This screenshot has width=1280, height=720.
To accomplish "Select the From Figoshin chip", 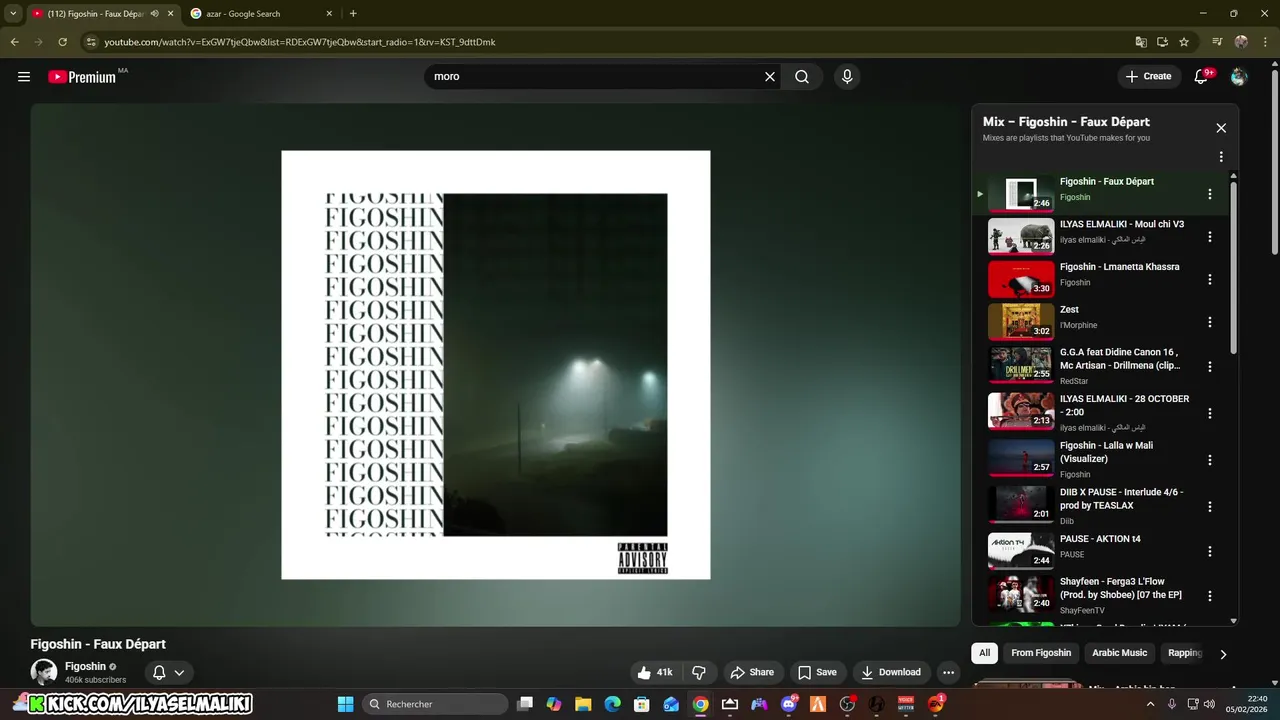I will pos(1041,653).
